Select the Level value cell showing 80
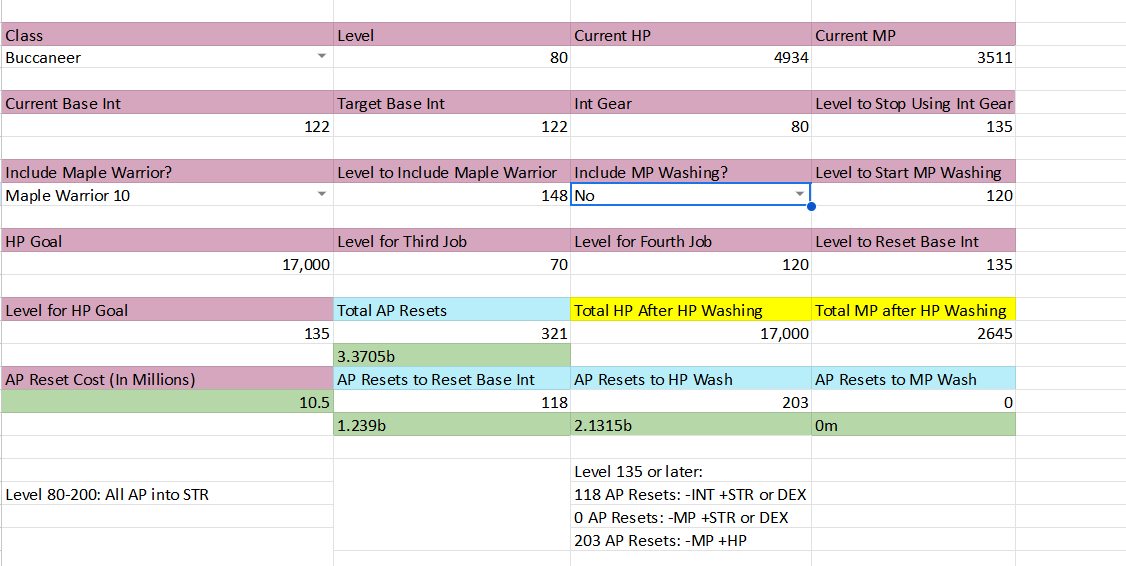The image size is (1126, 566). pyautogui.click(x=452, y=58)
